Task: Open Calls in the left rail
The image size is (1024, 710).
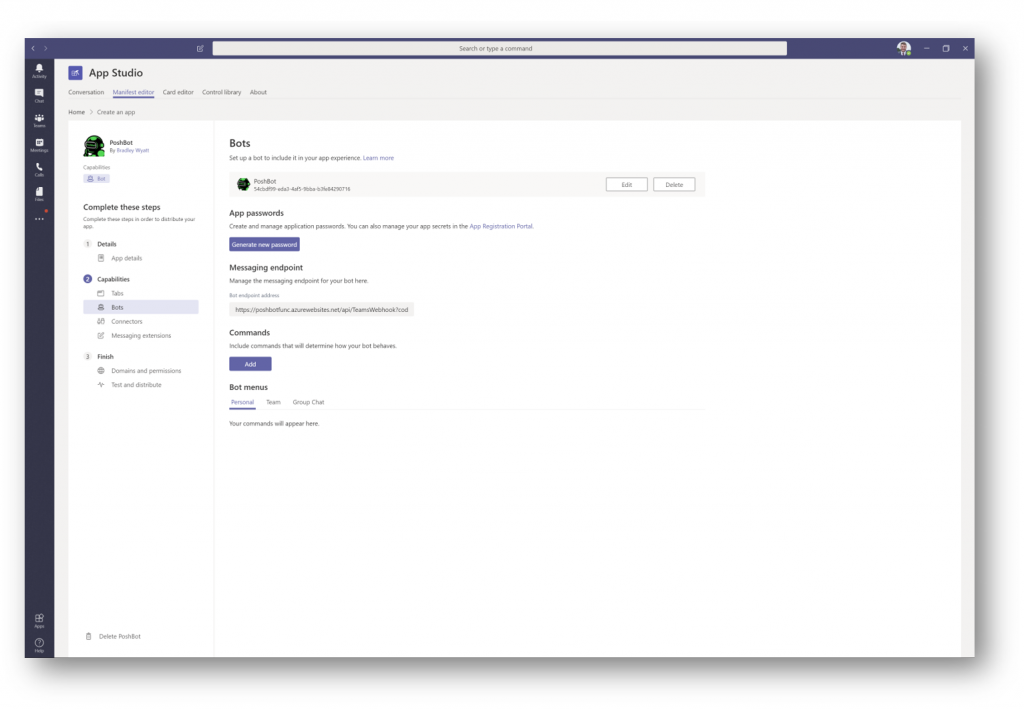Action: (x=39, y=170)
